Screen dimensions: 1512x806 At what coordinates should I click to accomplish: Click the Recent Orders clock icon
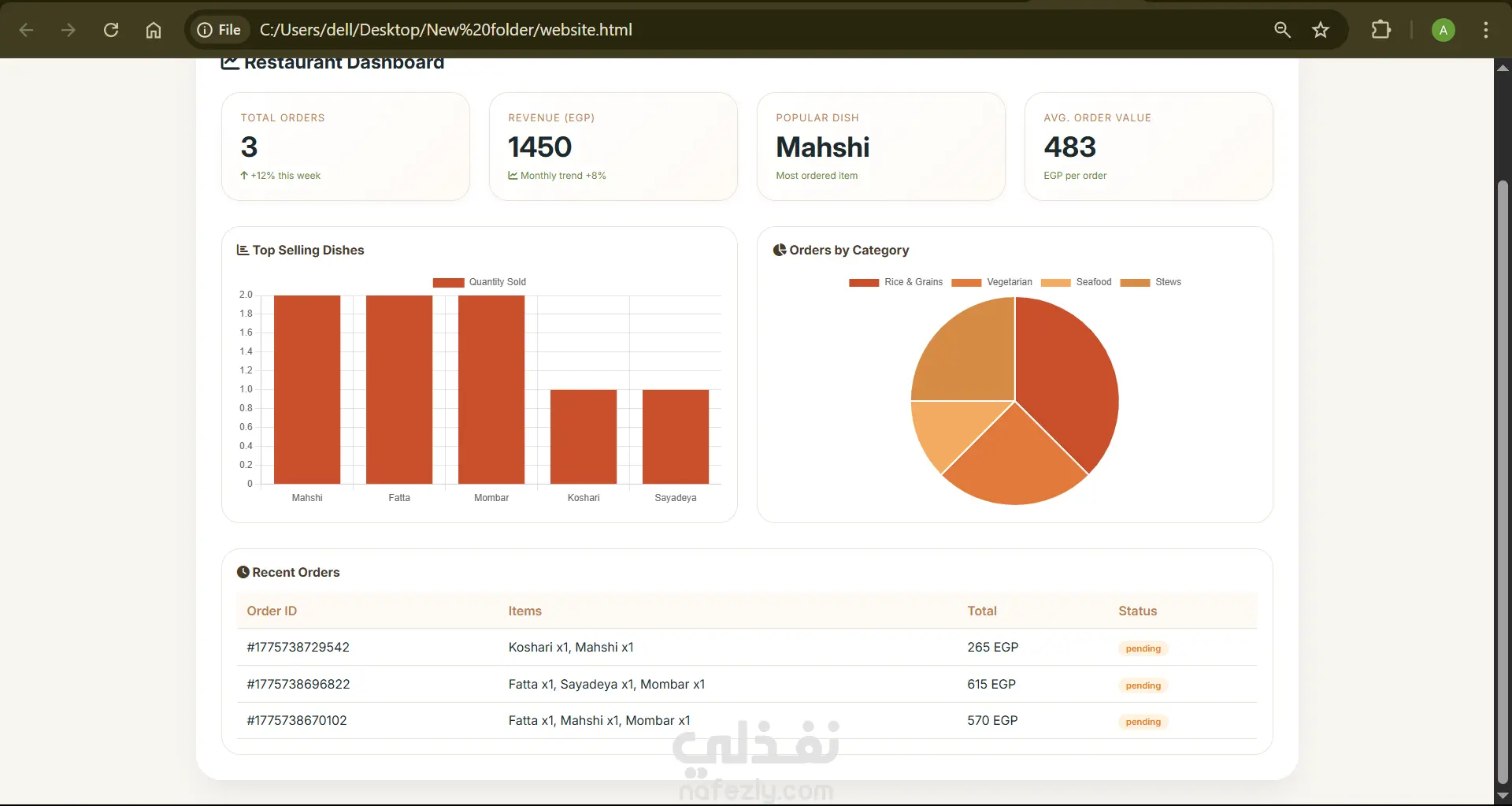tap(243, 572)
